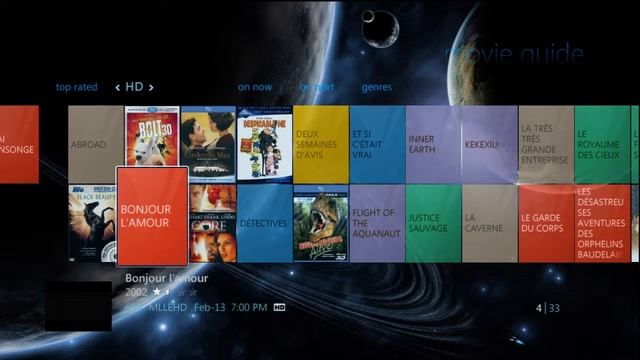Switch to the on next tab

pos(317,87)
